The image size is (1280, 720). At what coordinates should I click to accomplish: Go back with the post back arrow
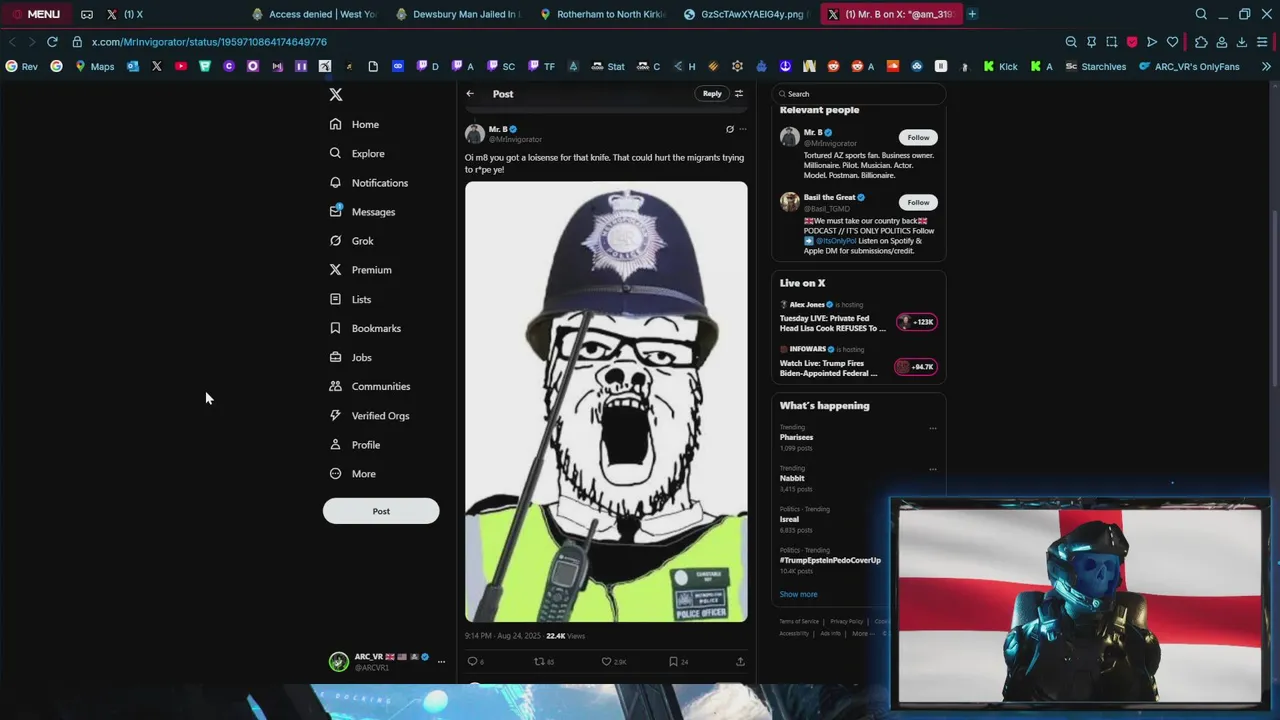(x=470, y=94)
